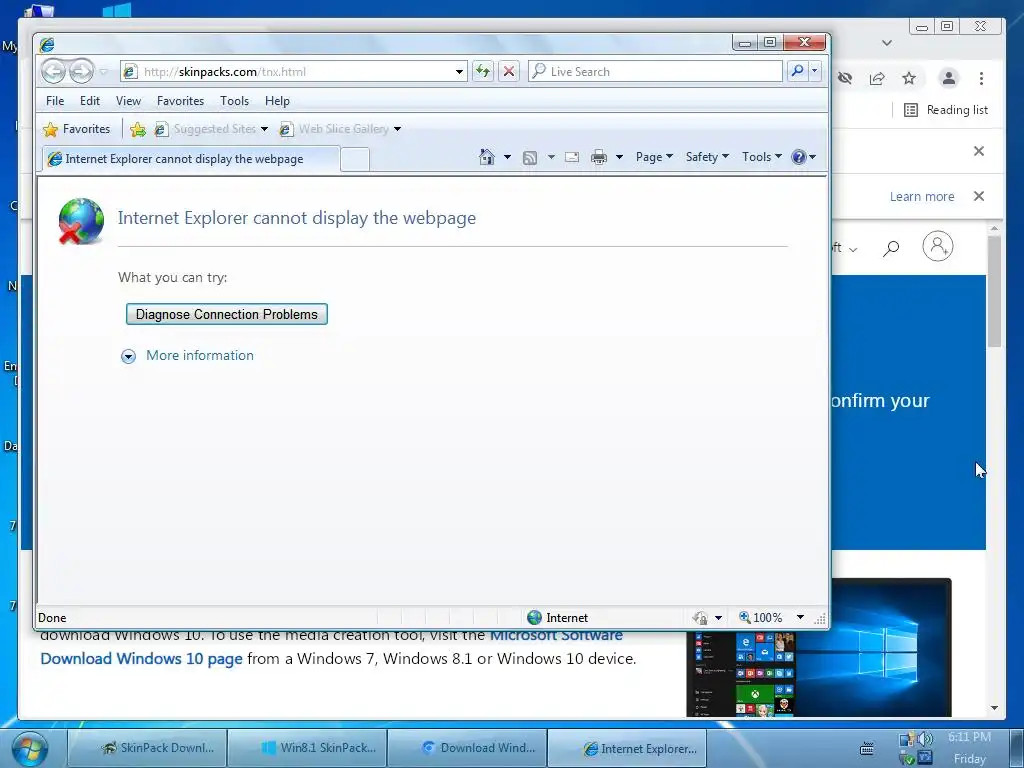Open the Favorites star button
This screenshot has width=1024, height=768.
point(77,129)
